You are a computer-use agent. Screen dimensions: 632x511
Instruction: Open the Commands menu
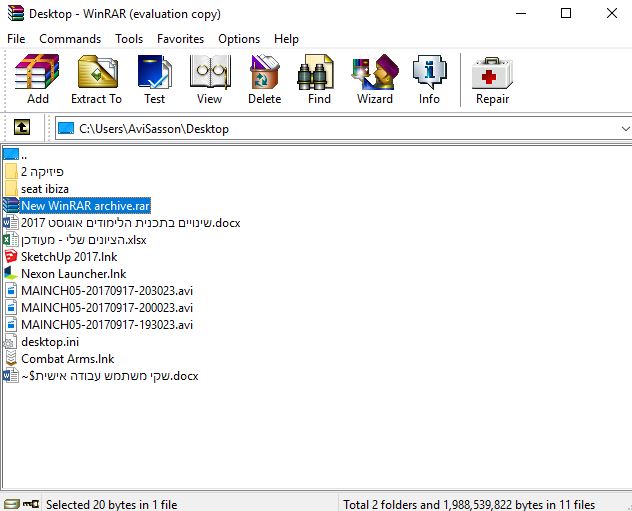[70, 39]
